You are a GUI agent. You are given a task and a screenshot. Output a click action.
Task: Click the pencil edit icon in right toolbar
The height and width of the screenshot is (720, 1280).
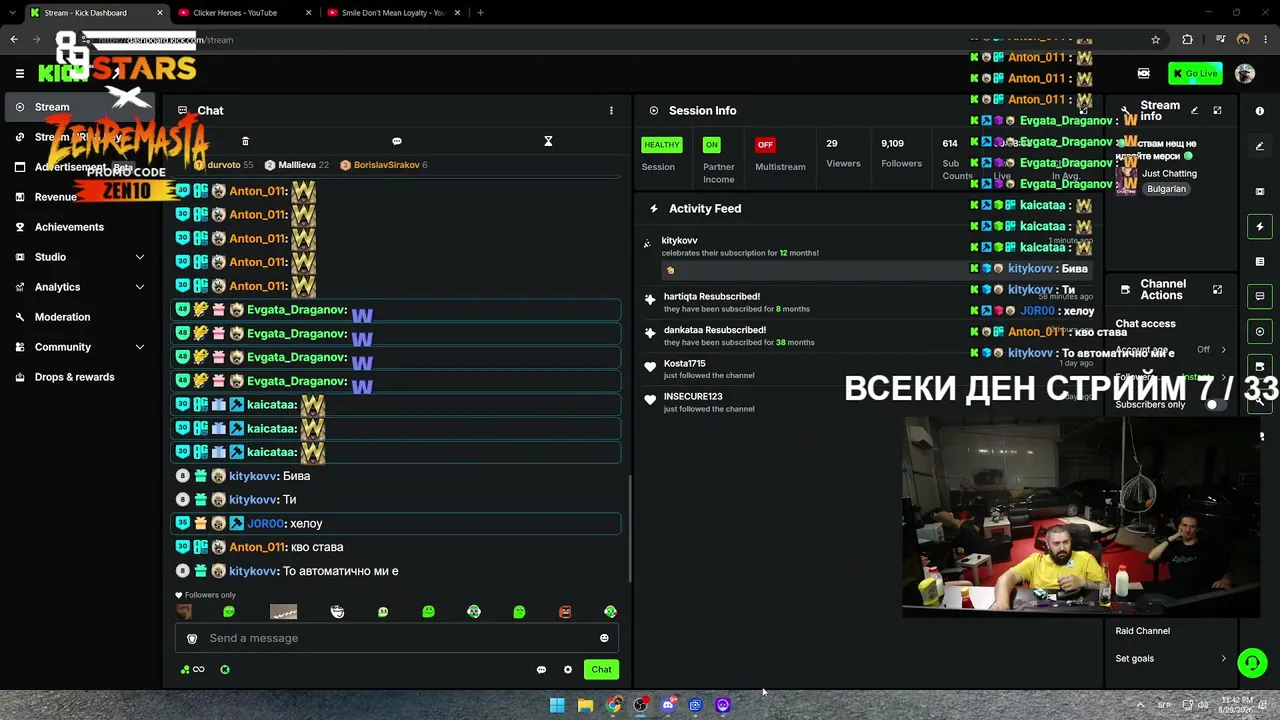pyautogui.click(x=1260, y=146)
